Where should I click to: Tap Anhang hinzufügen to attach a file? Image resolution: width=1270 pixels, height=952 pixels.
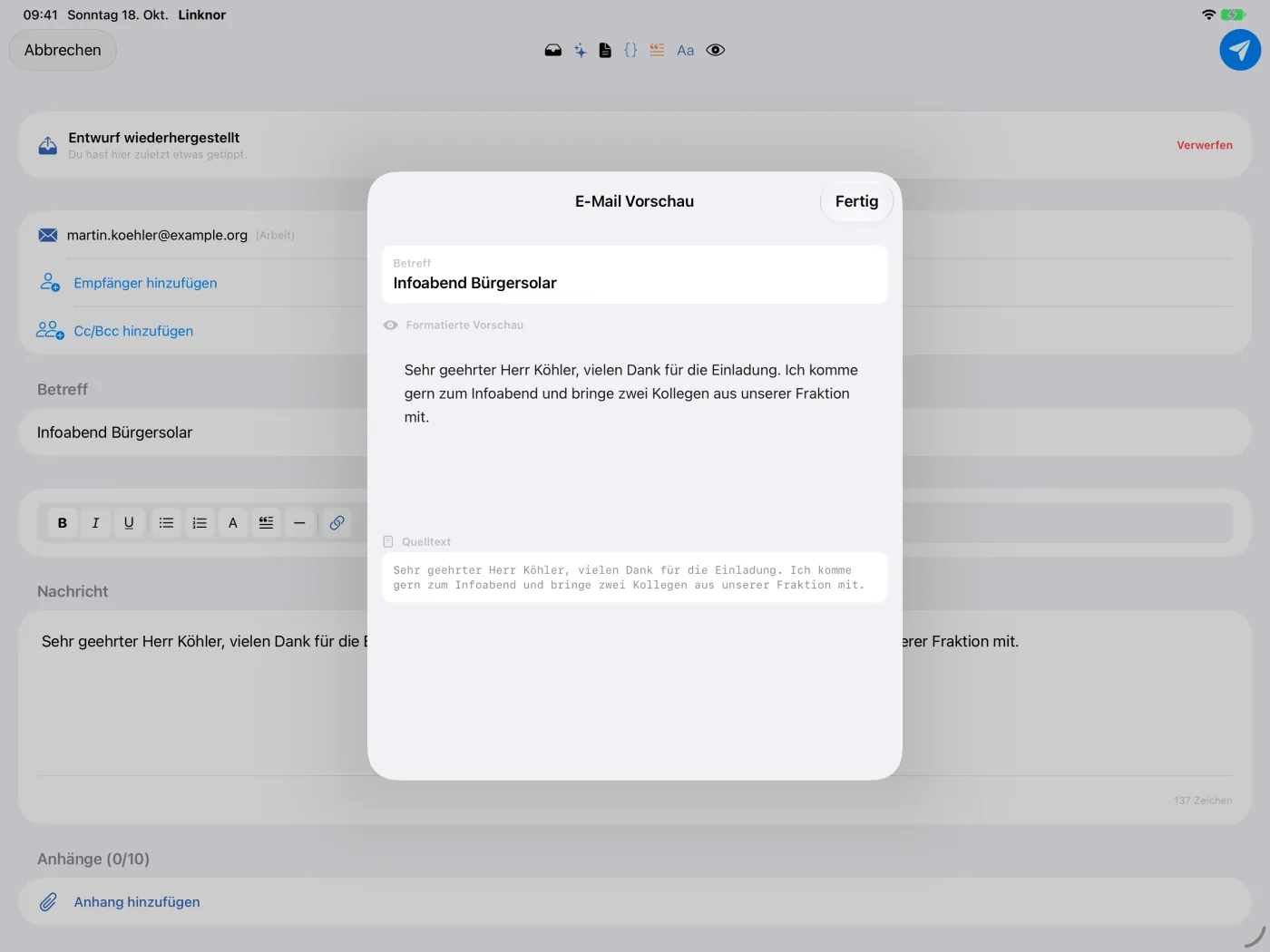click(x=137, y=902)
